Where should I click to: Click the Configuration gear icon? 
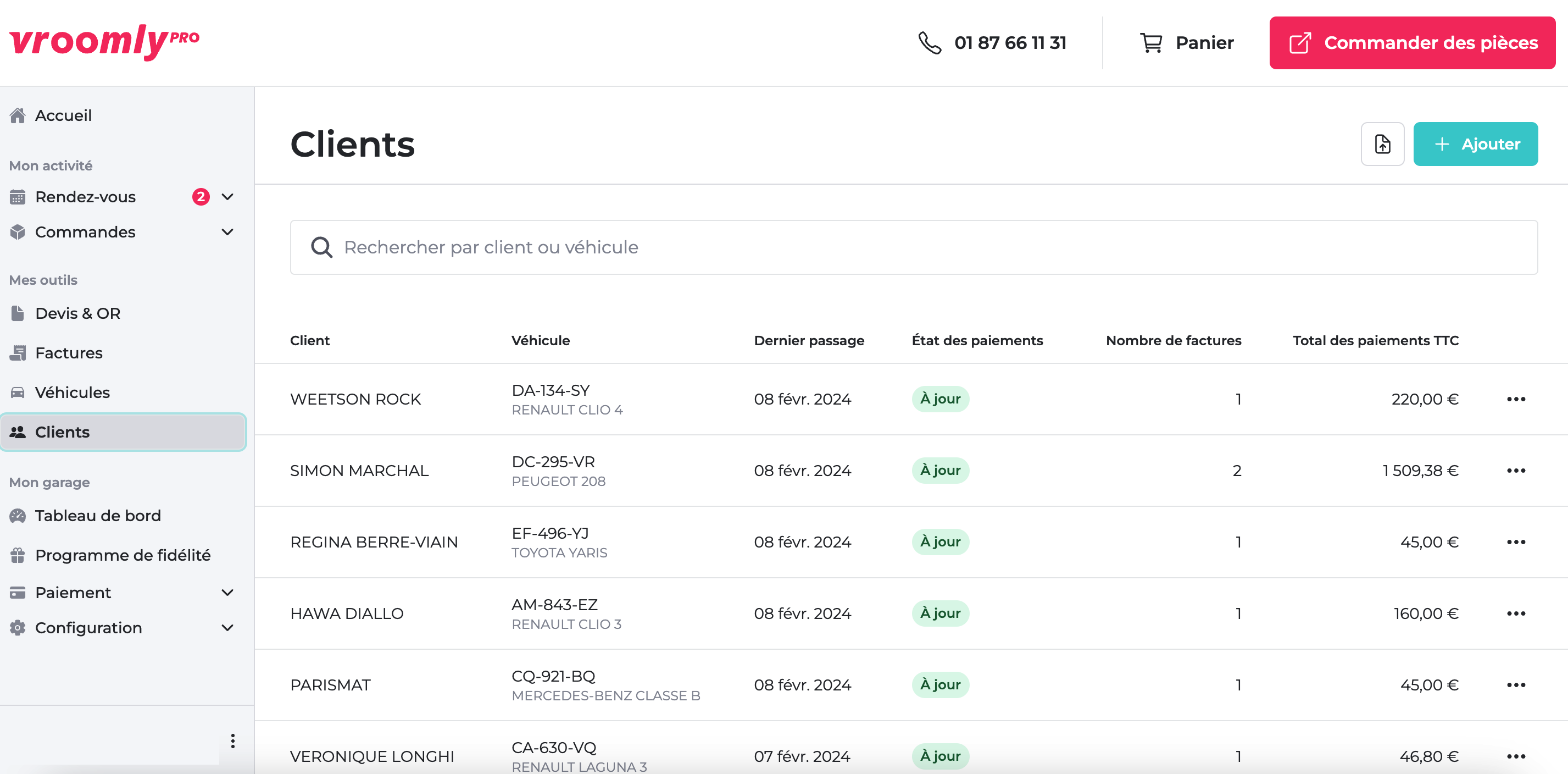click(x=18, y=628)
